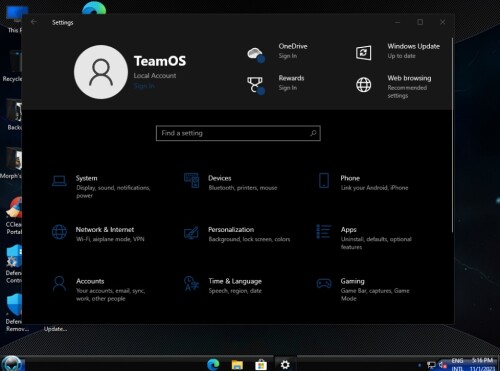The height and width of the screenshot is (371, 500).
Task: Click the search magnifier icon
Action: click(x=313, y=133)
